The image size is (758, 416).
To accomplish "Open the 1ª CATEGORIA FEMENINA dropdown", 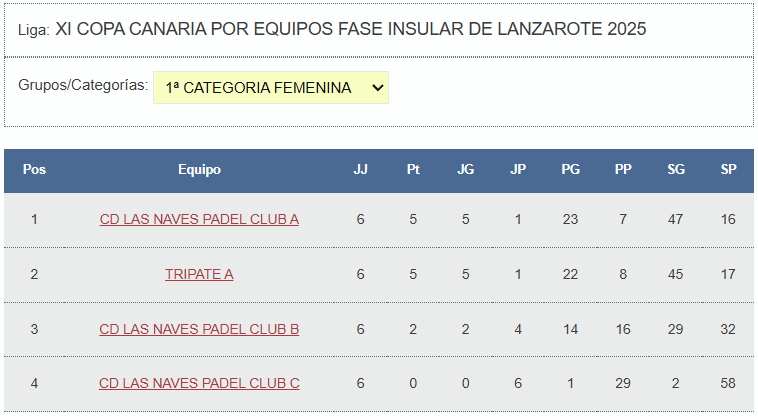I will tap(270, 88).
